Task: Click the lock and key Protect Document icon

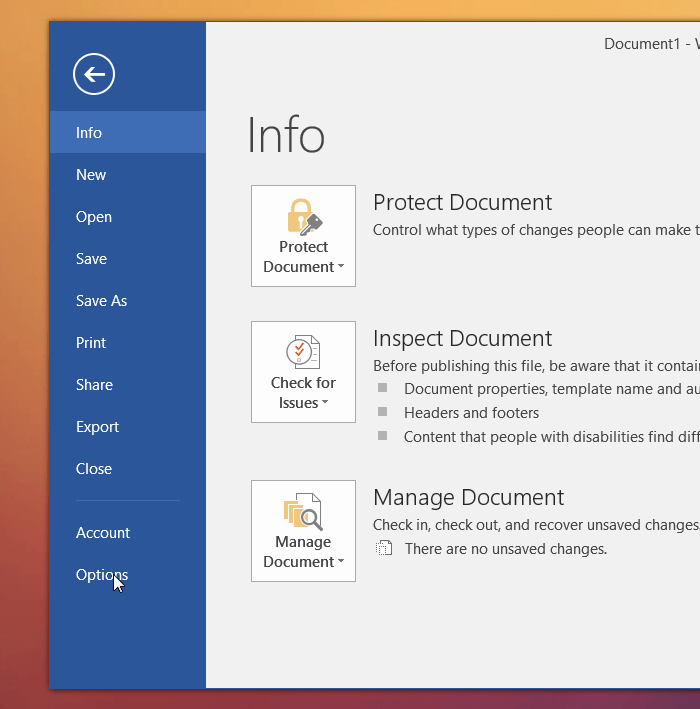Action: tap(303, 216)
